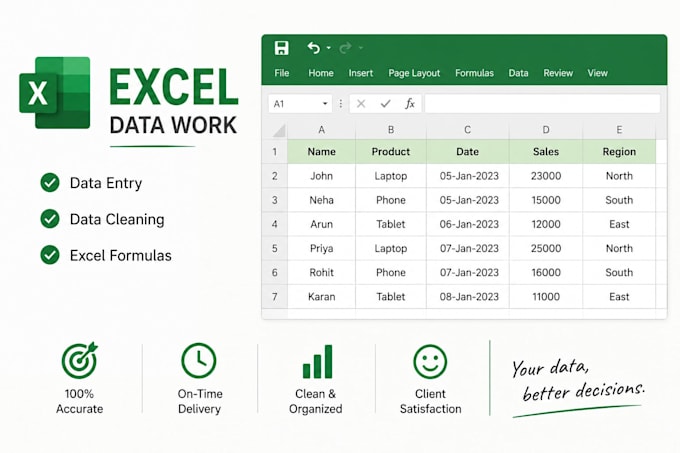Click the Clean & Organized bar chart icon
The height and width of the screenshot is (453, 680).
[x=317, y=362]
